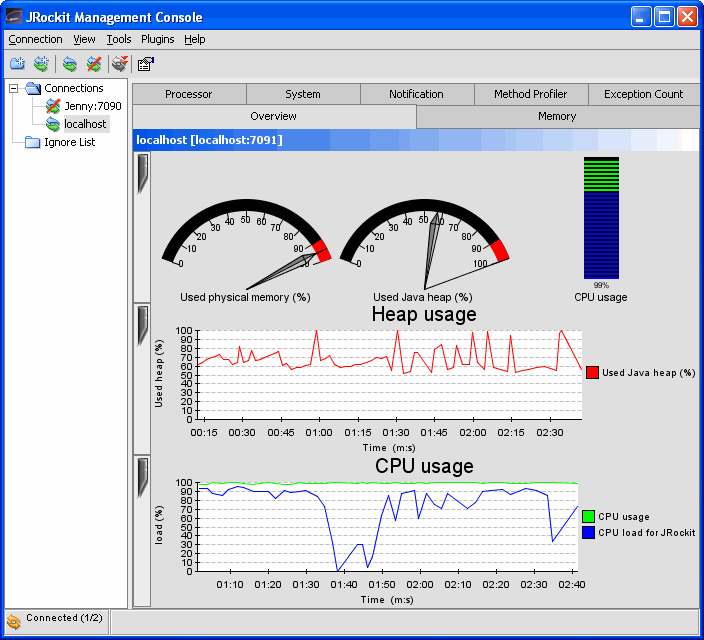Screen dimensions: 704x640
Task: Click the 'Connected (1/2)' status text
Action: point(64,618)
